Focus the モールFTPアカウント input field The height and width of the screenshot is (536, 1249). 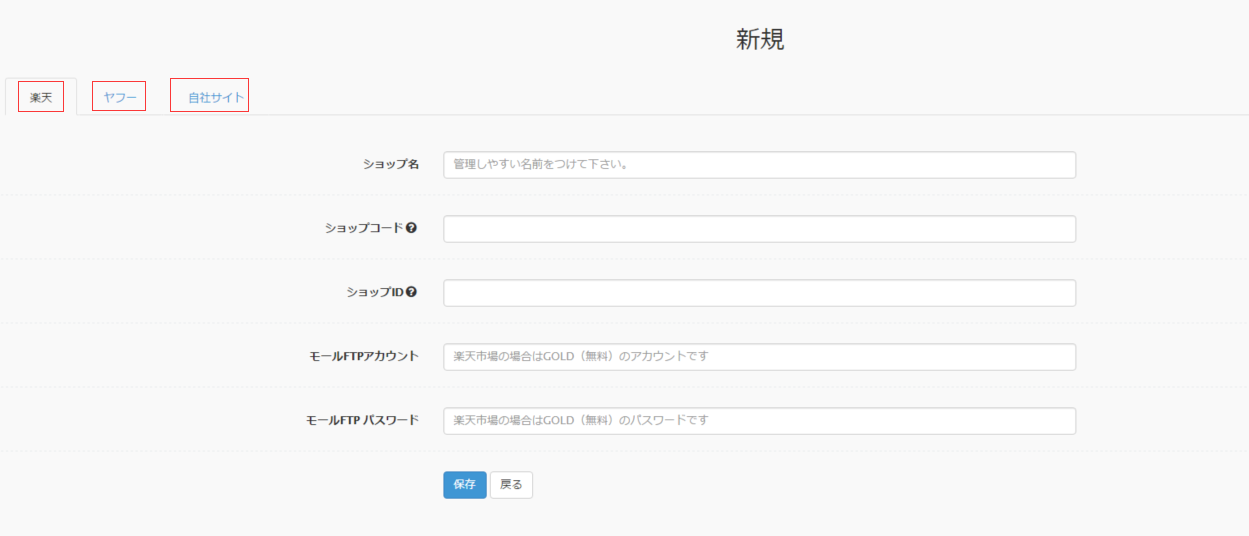coord(760,357)
